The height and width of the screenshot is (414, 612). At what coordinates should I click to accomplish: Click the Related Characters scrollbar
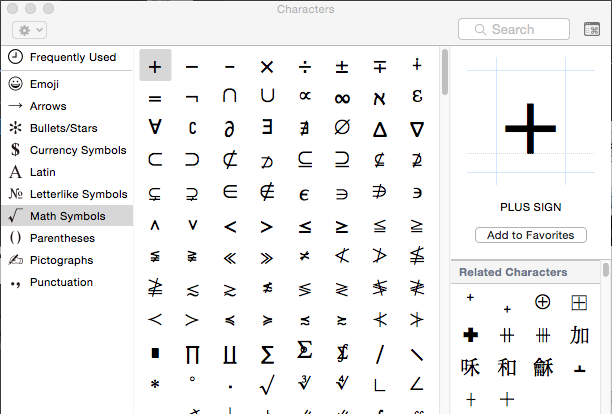tap(606, 270)
